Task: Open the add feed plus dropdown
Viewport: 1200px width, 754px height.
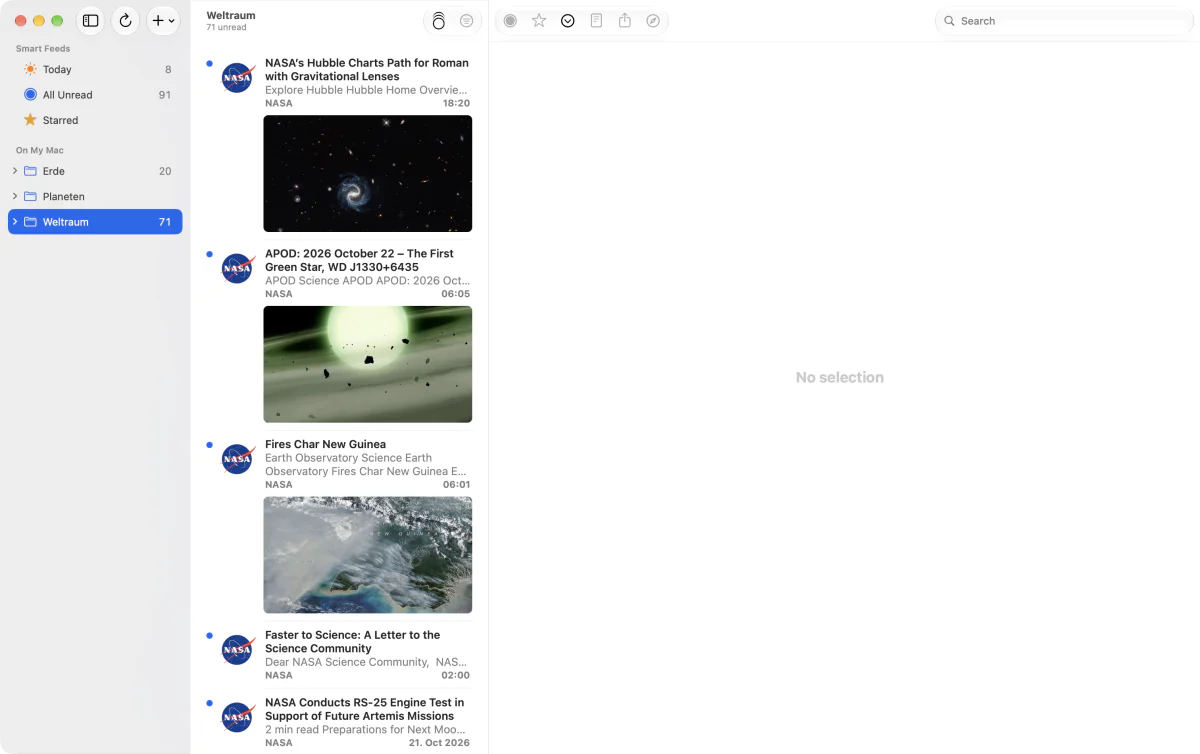Action: pyautogui.click(x=163, y=20)
